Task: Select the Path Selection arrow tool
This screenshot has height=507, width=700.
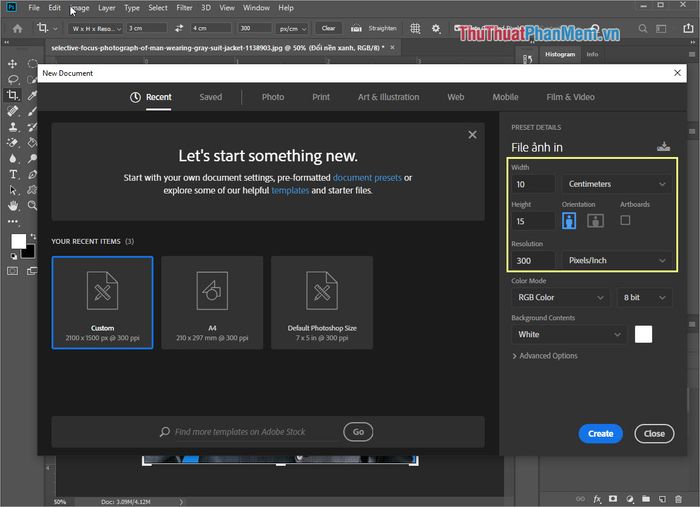Action: click(x=12, y=190)
